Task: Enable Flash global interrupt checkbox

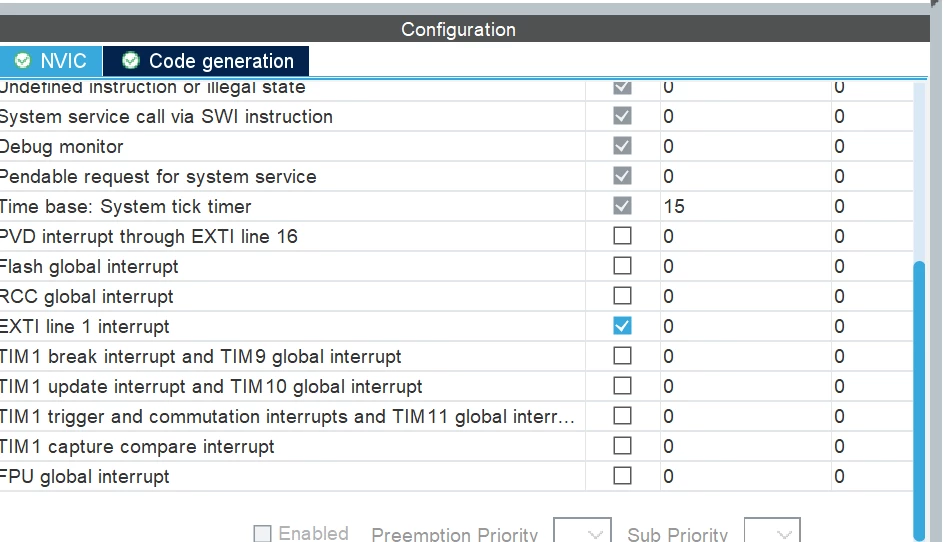Action: (622, 266)
